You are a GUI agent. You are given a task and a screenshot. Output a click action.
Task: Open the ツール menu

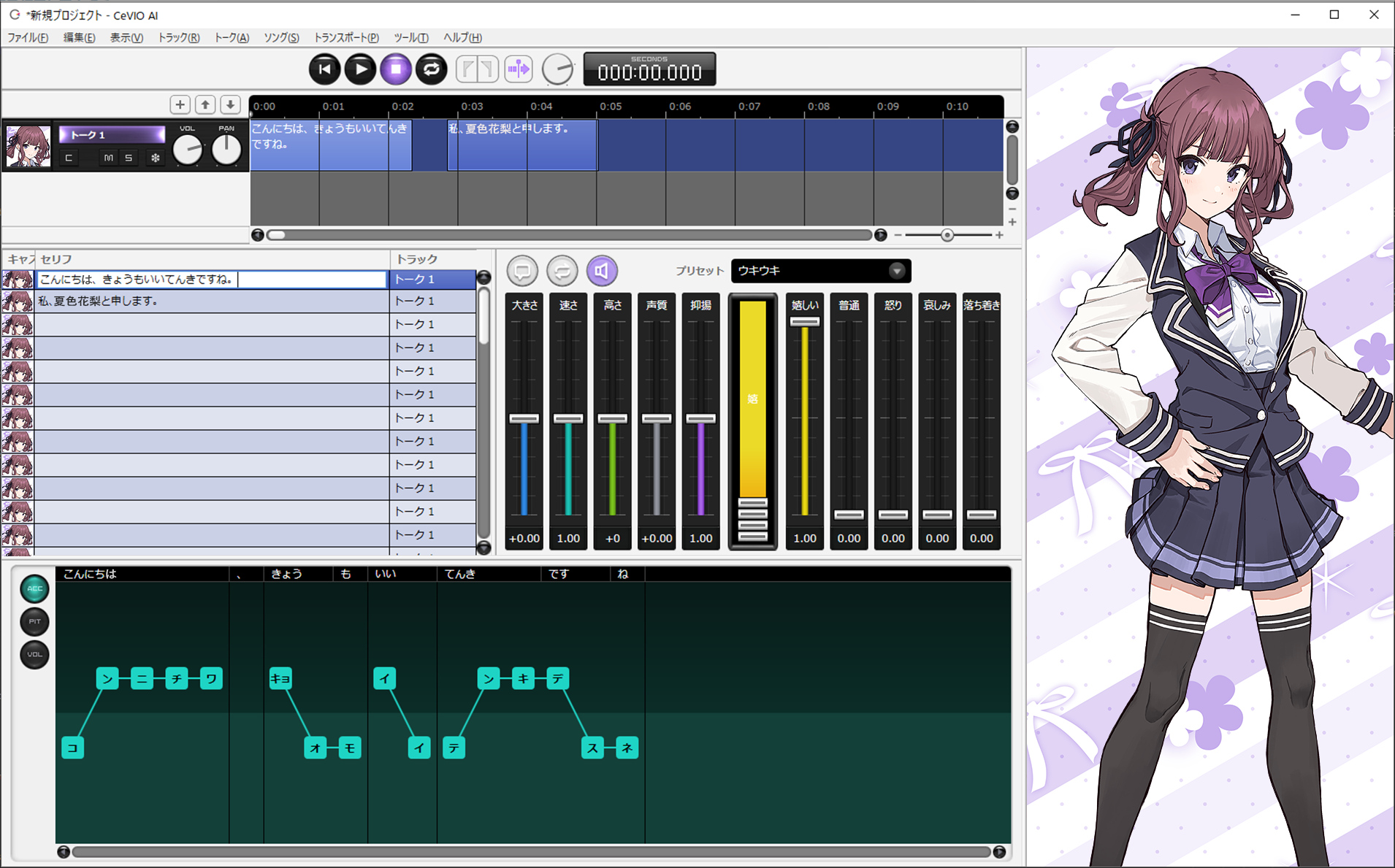(411, 38)
